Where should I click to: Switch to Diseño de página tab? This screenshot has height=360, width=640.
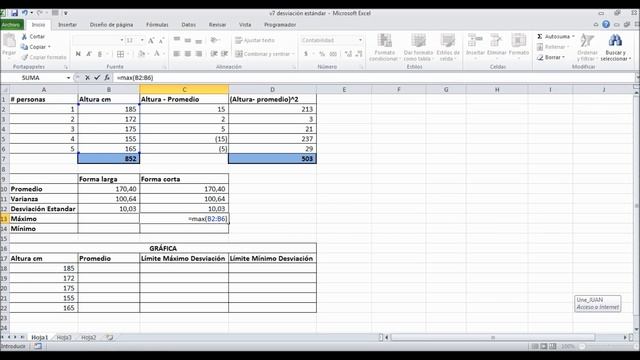coord(111,24)
